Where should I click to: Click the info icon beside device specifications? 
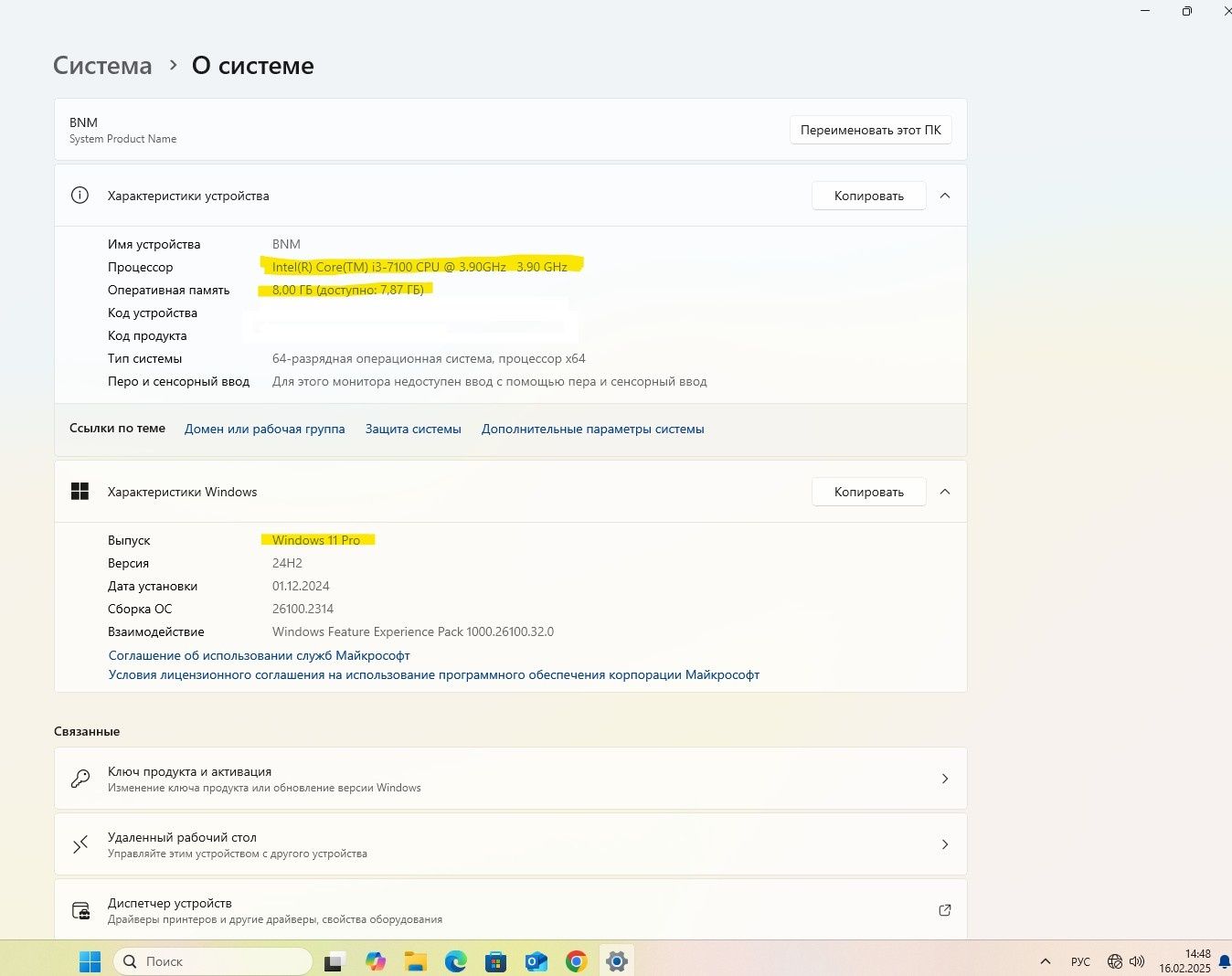pyautogui.click(x=80, y=196)
